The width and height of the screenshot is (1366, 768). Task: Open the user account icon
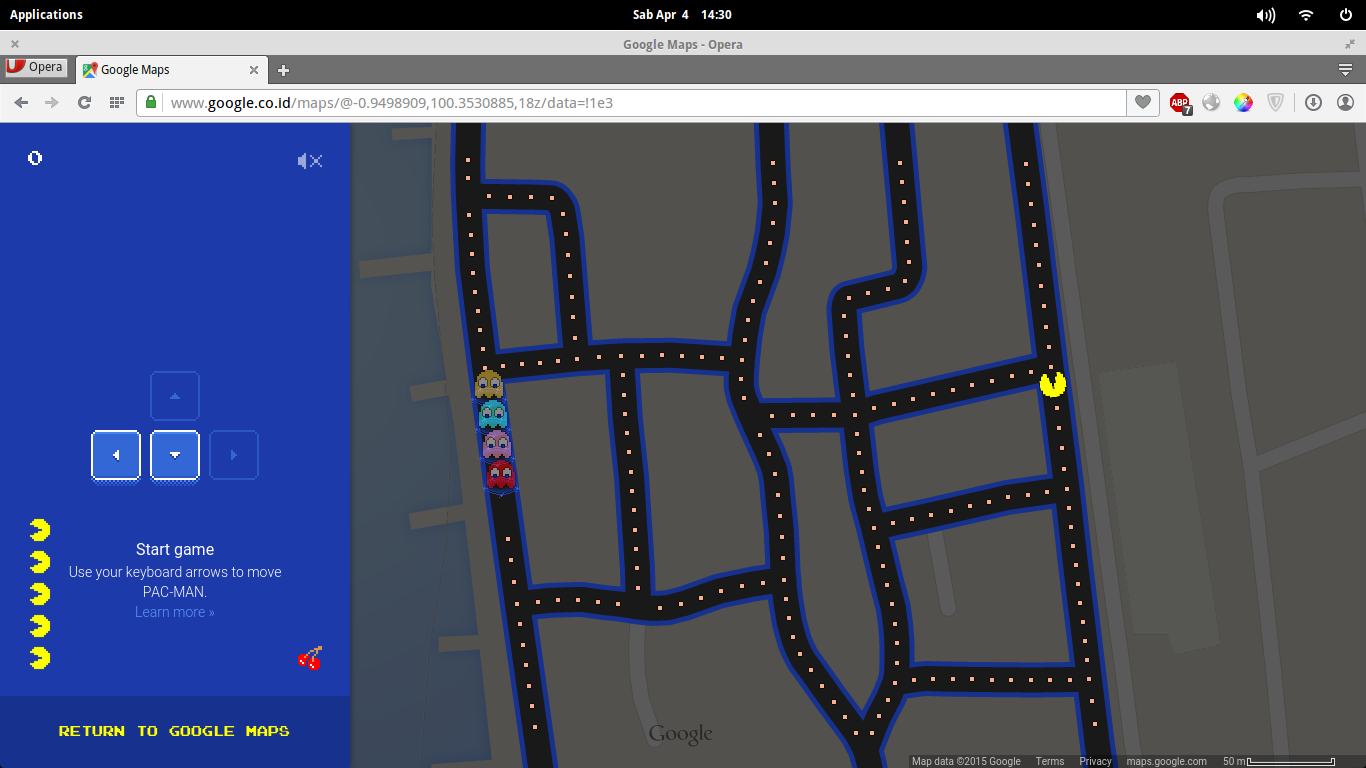(x=1345, y=102)
